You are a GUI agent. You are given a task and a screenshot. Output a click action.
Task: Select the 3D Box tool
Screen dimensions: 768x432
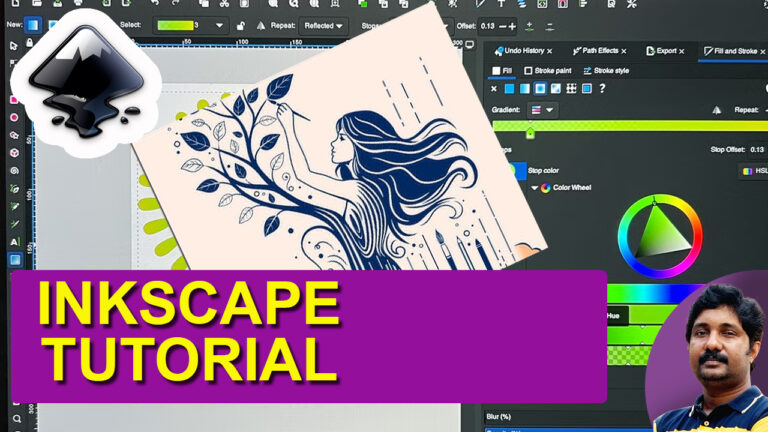14,153
